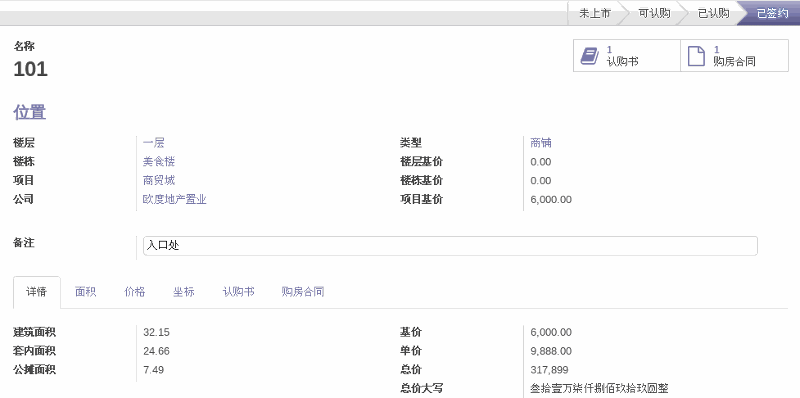Follow the 一层 floor link

(154, 143)
